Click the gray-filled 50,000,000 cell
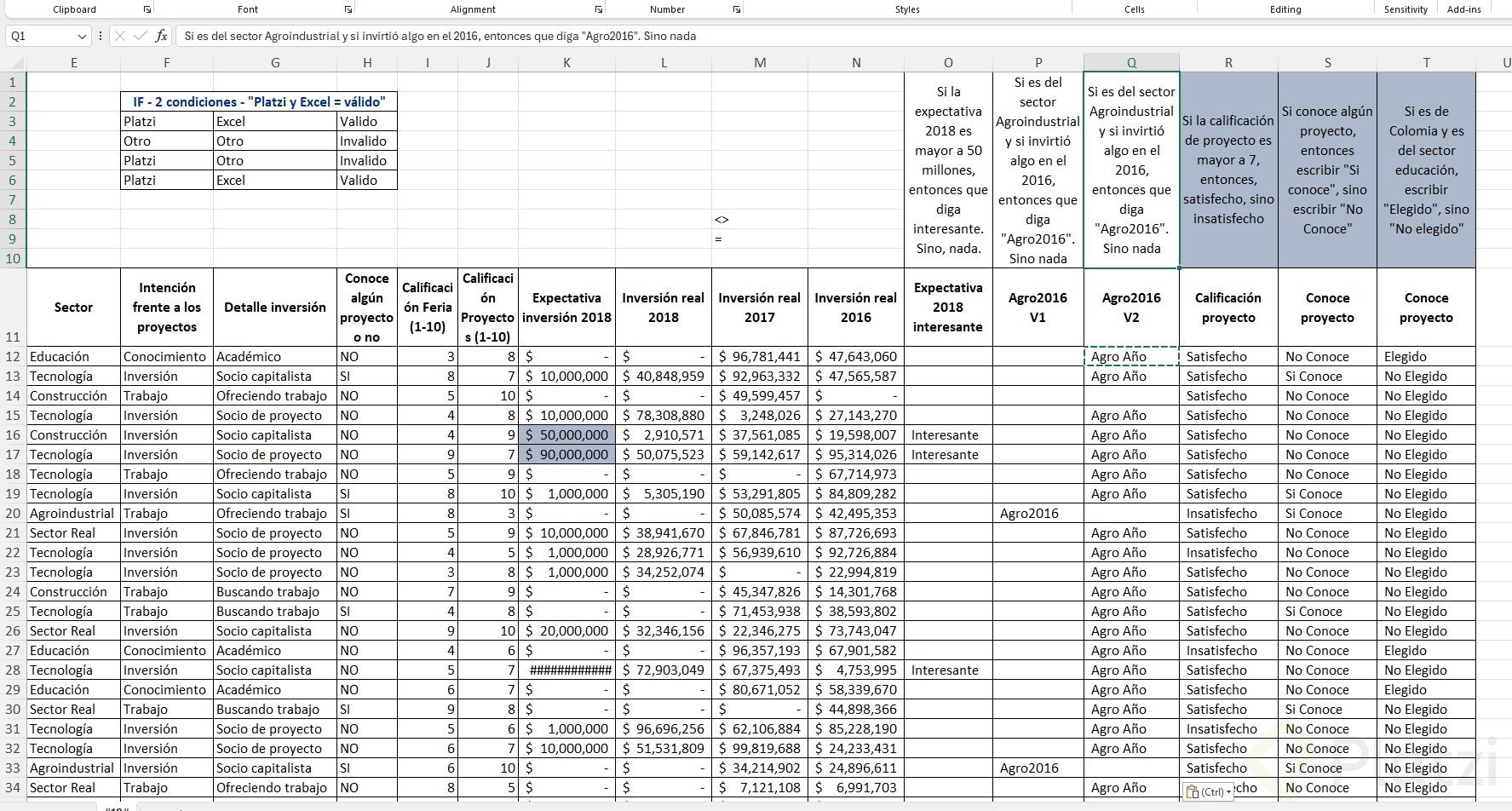The height and width of the screenshot is (811, 1512). pyautogui.click(x=566, y=435)
